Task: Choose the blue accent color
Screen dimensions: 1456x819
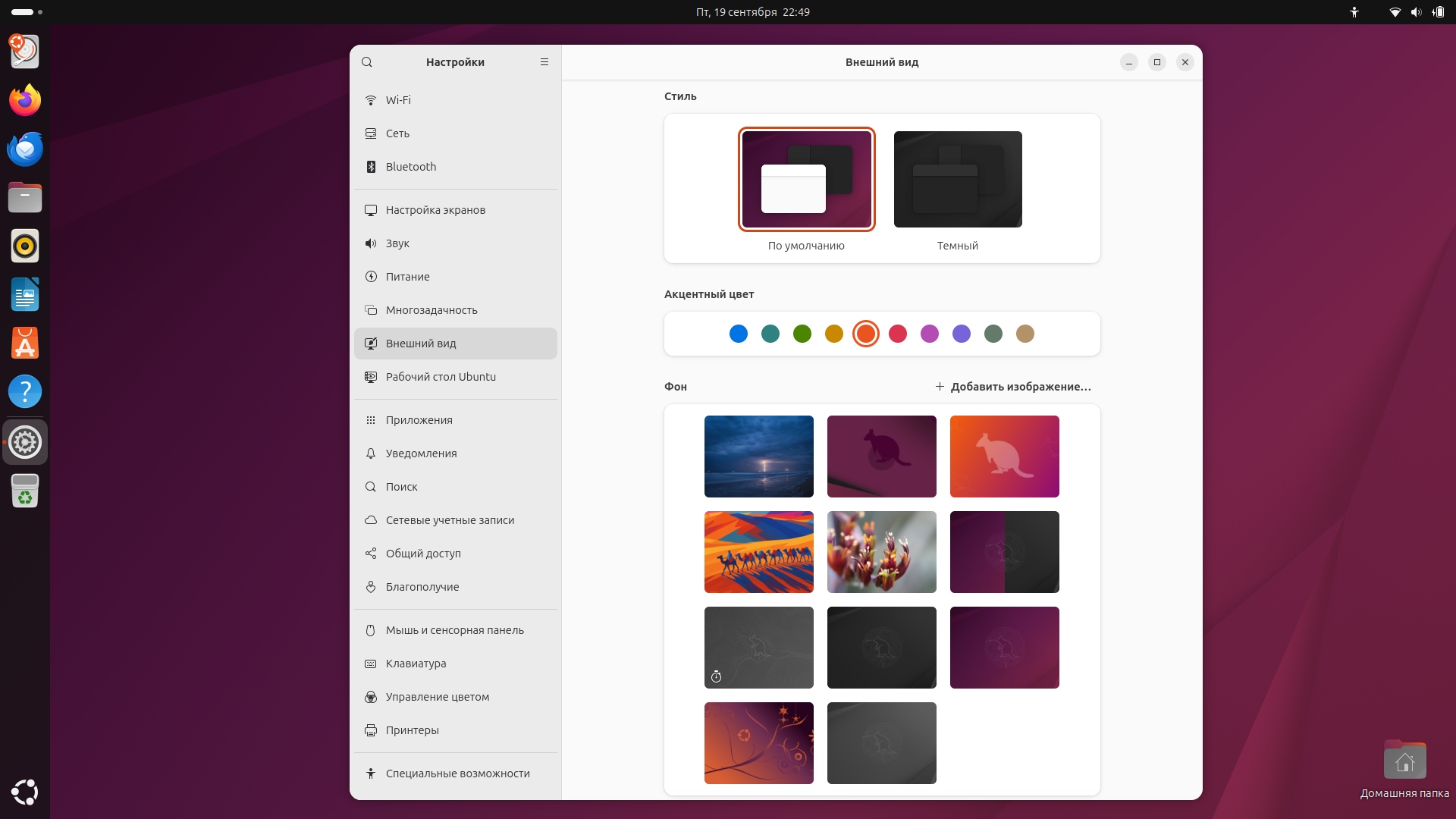Action: (739, 334)
